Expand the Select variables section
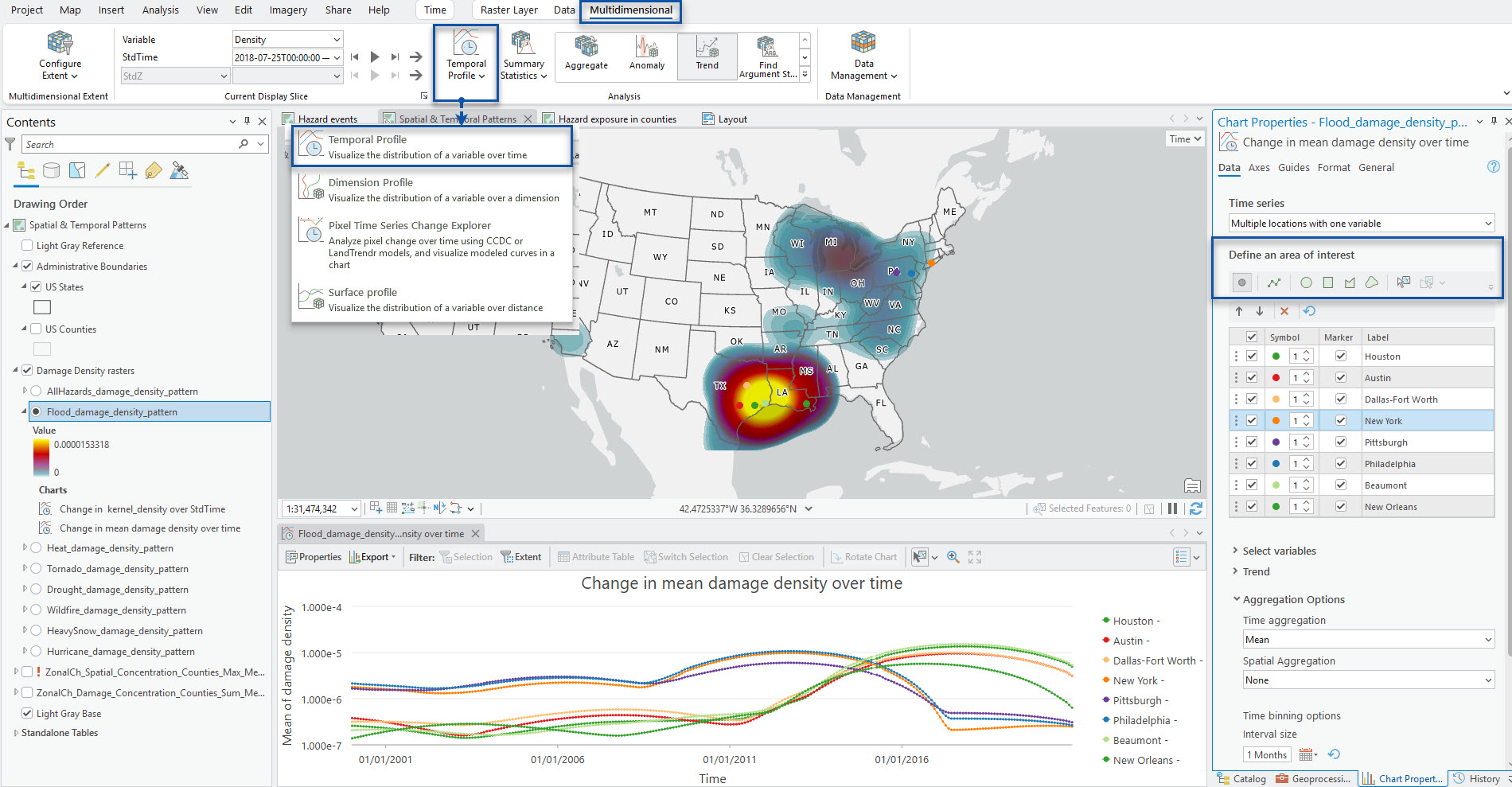Screen dimensions: 1512x787 click(x=1236, y=550)
